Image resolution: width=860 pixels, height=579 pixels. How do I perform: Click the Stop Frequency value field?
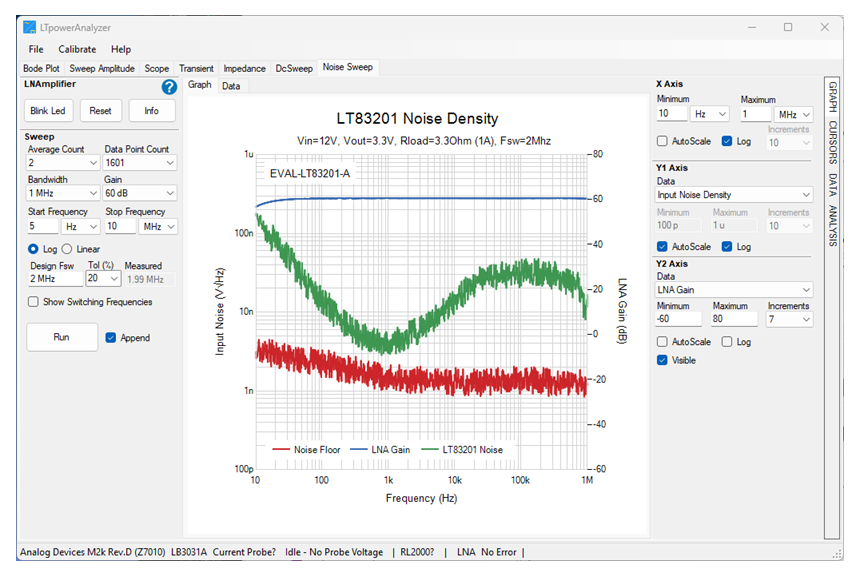point(120,226)
